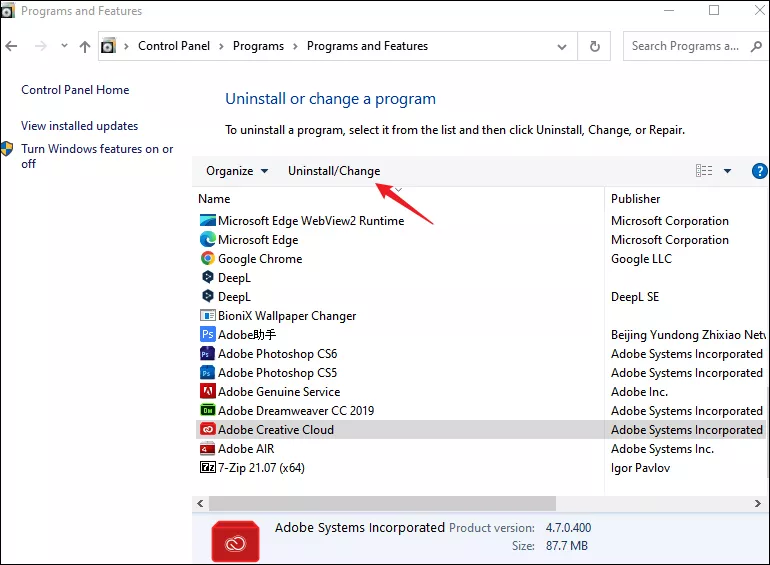Click the DeepL icon with DeepL SE publisher

click(208, 296)
